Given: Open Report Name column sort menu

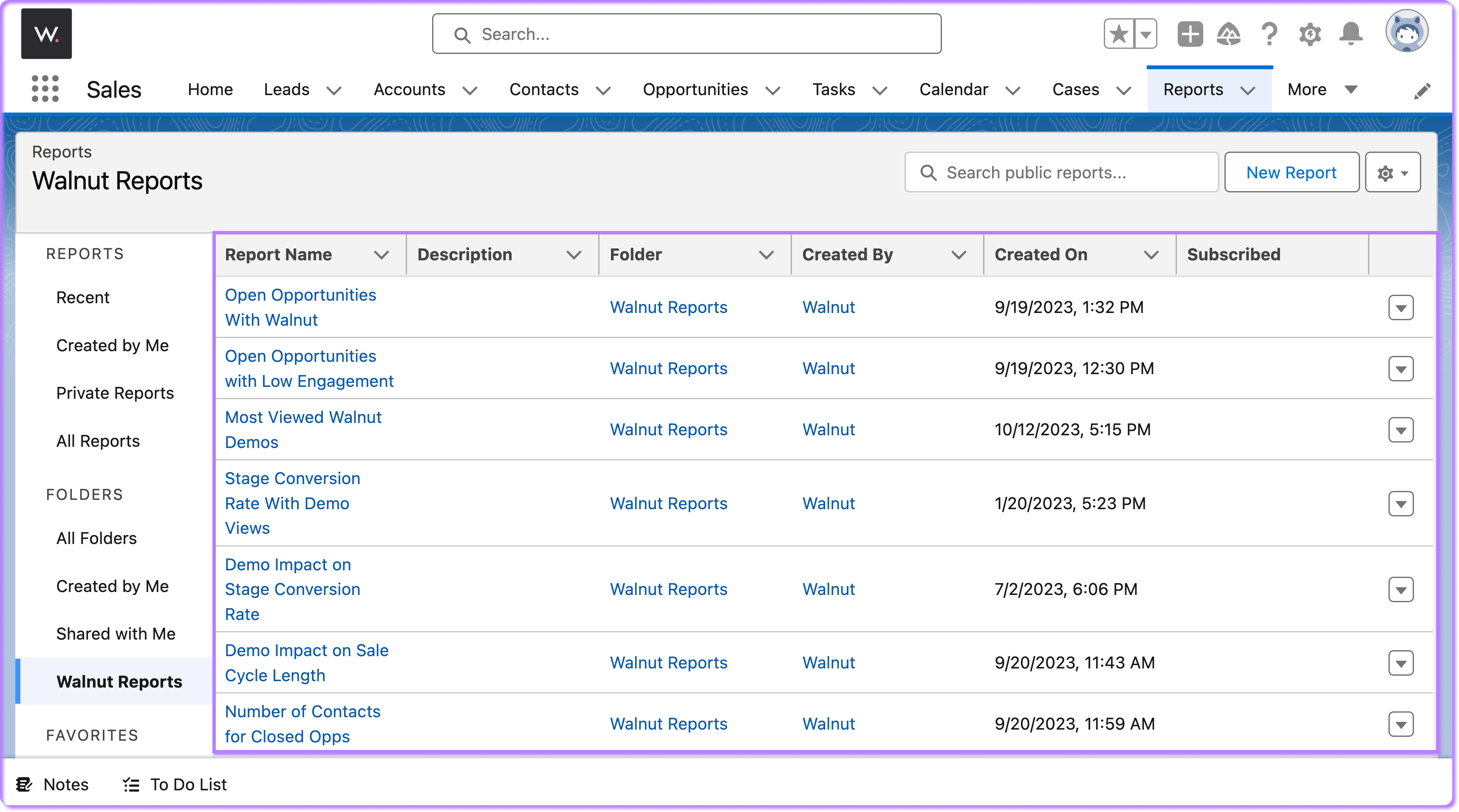Looking at the screenshot, I should (382, 255).
